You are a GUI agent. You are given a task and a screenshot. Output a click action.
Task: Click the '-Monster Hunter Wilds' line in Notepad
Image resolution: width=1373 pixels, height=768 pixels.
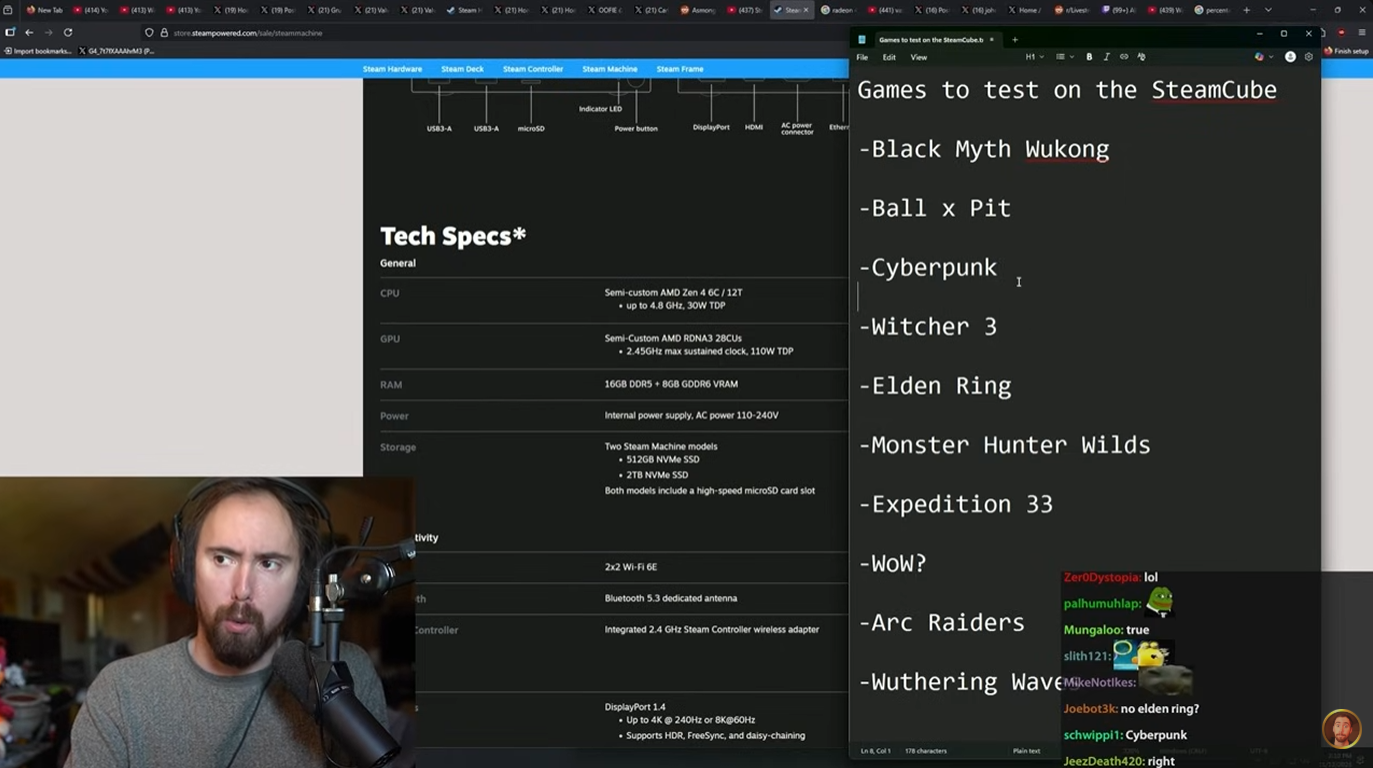1005,444
